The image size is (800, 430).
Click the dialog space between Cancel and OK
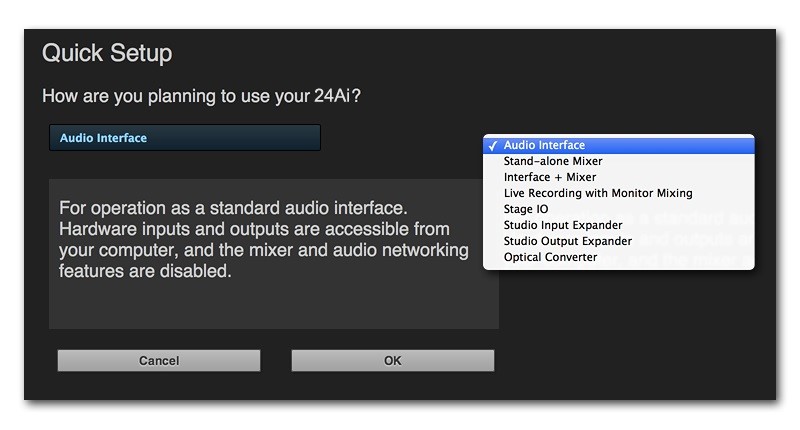click(x=276, y=361)
